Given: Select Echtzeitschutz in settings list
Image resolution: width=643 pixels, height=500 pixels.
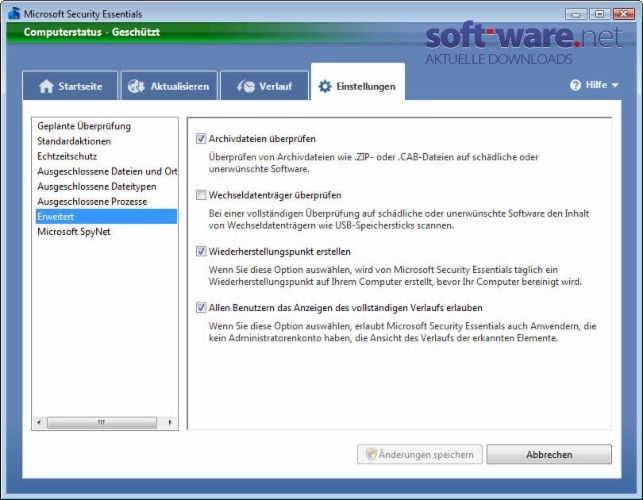Looking at the screenshot, I should pyautogui.click(x=106, y=156).
